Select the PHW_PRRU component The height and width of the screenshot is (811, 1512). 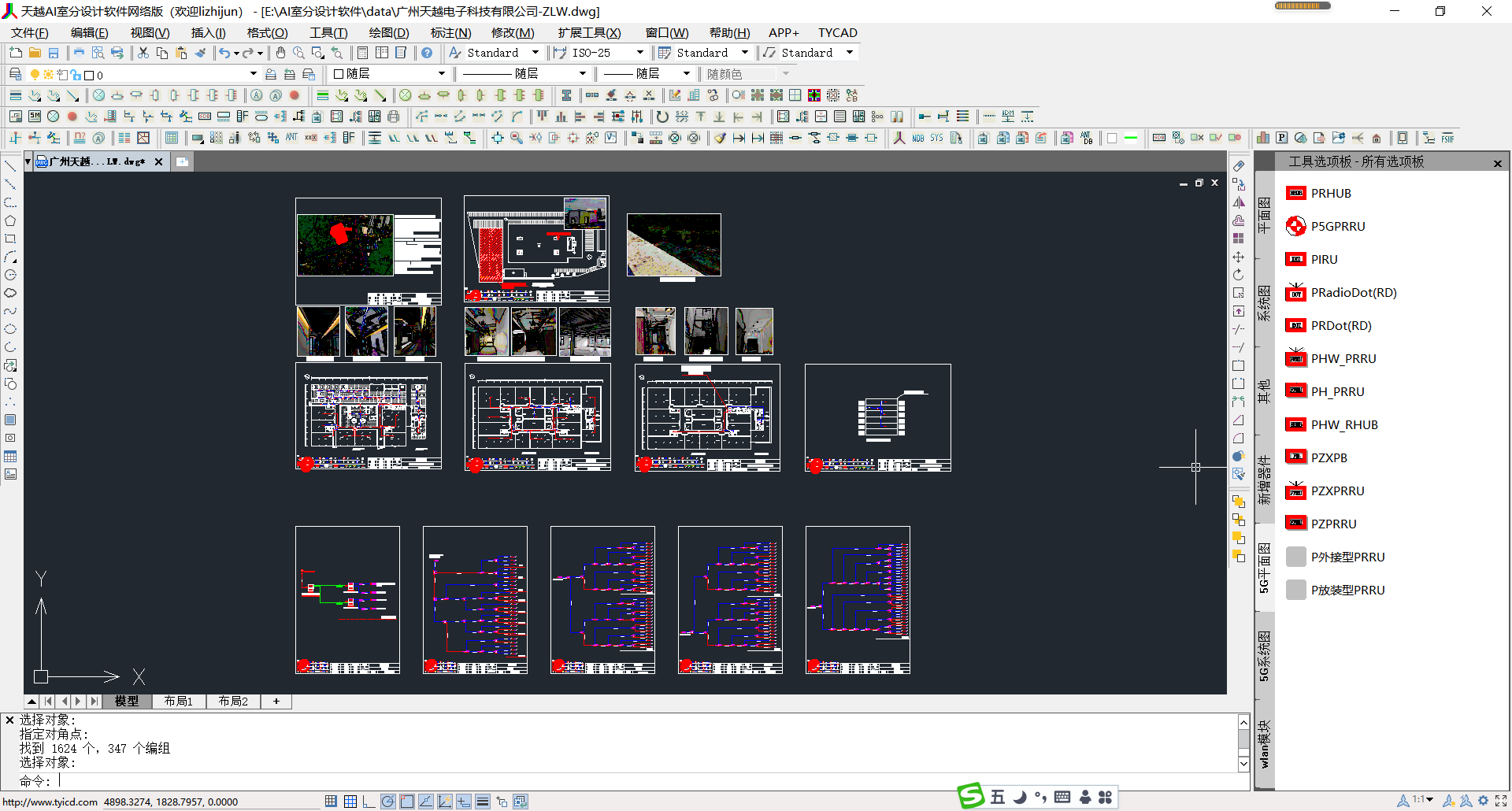point(1331,358)
